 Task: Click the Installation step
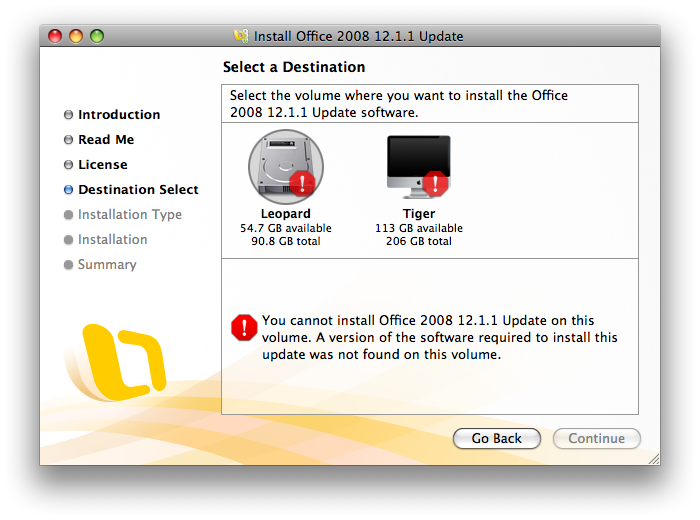click(112, 240)
